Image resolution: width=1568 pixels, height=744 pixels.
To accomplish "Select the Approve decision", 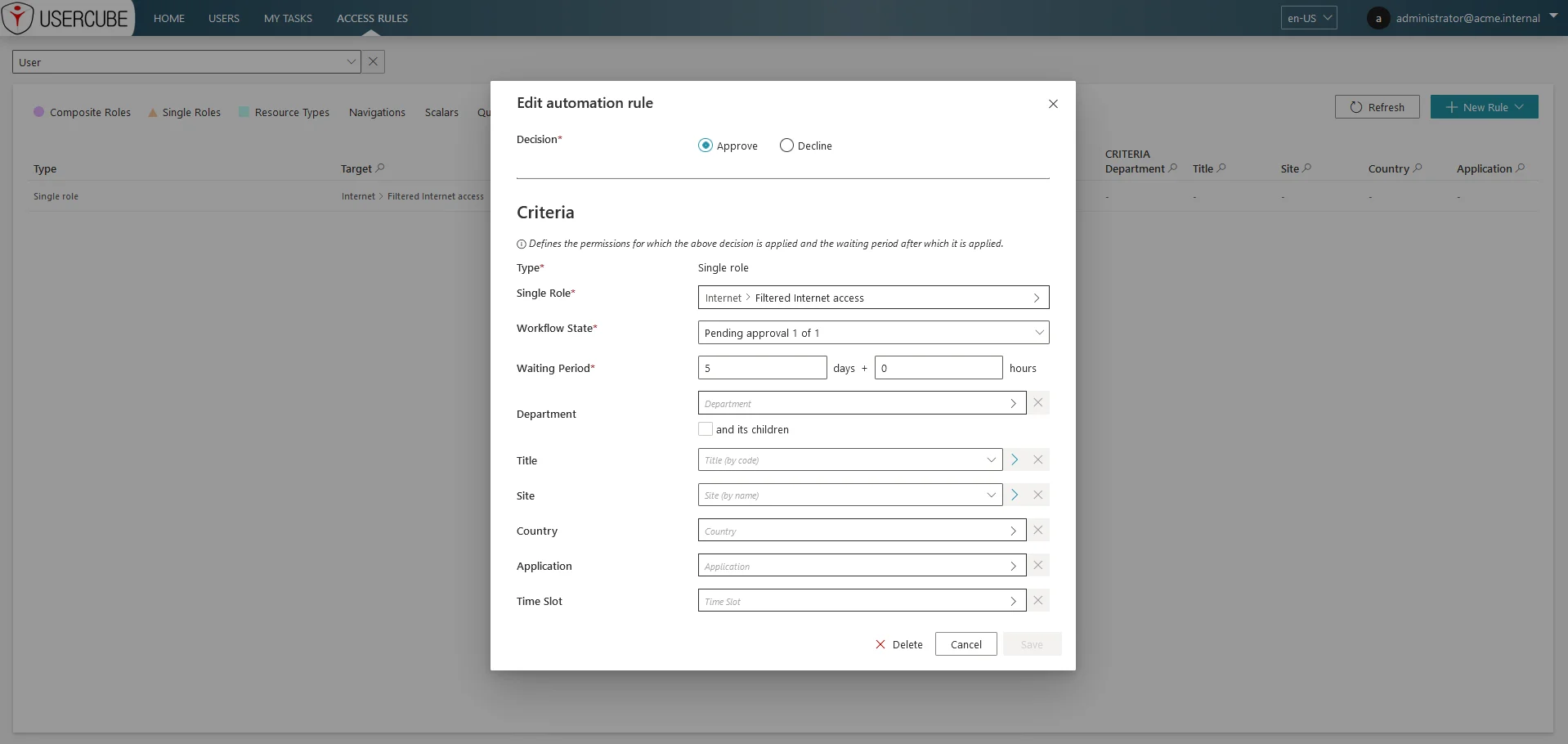I will [706, 146].
